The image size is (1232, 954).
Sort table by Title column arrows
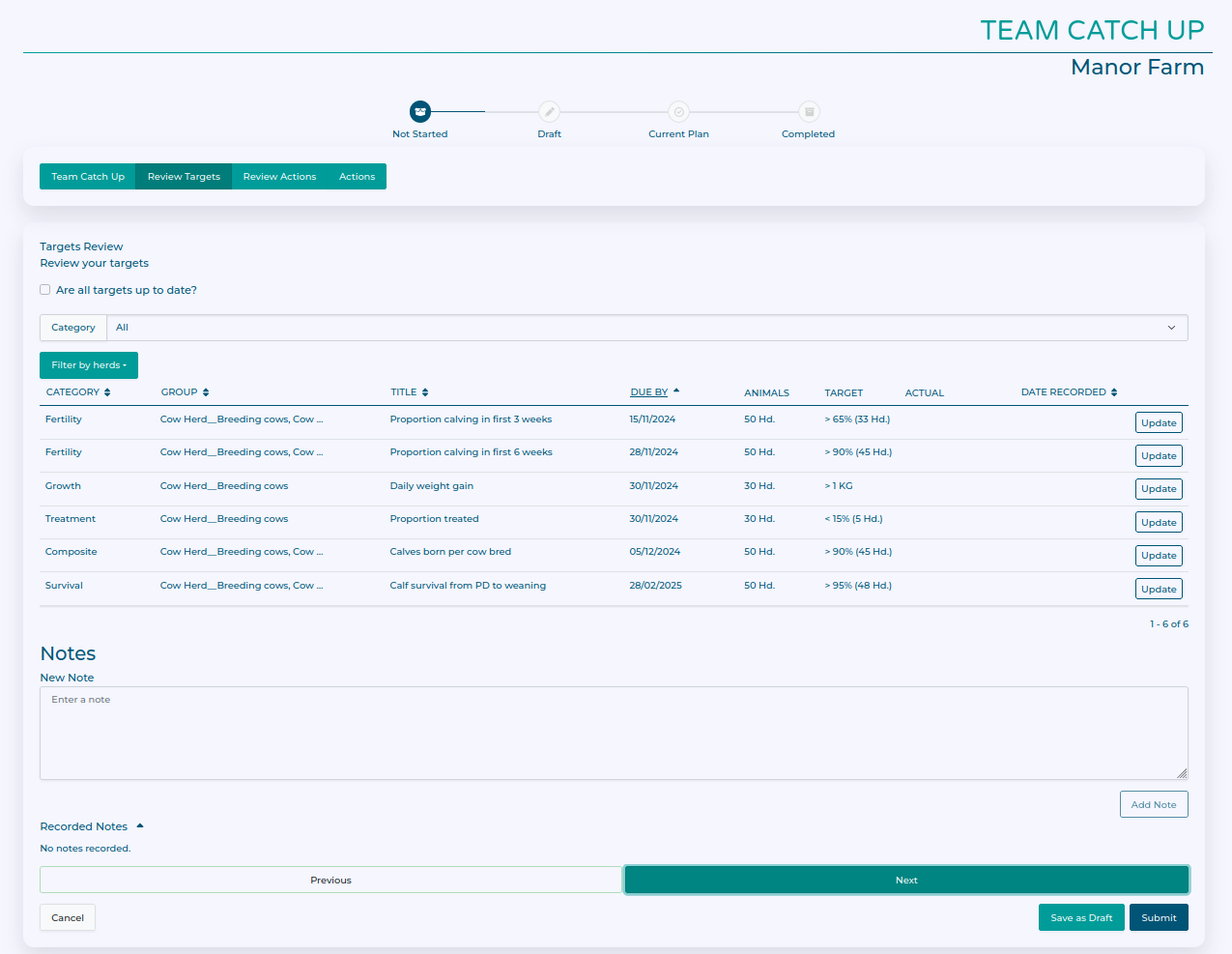click(x=425, y=392)
